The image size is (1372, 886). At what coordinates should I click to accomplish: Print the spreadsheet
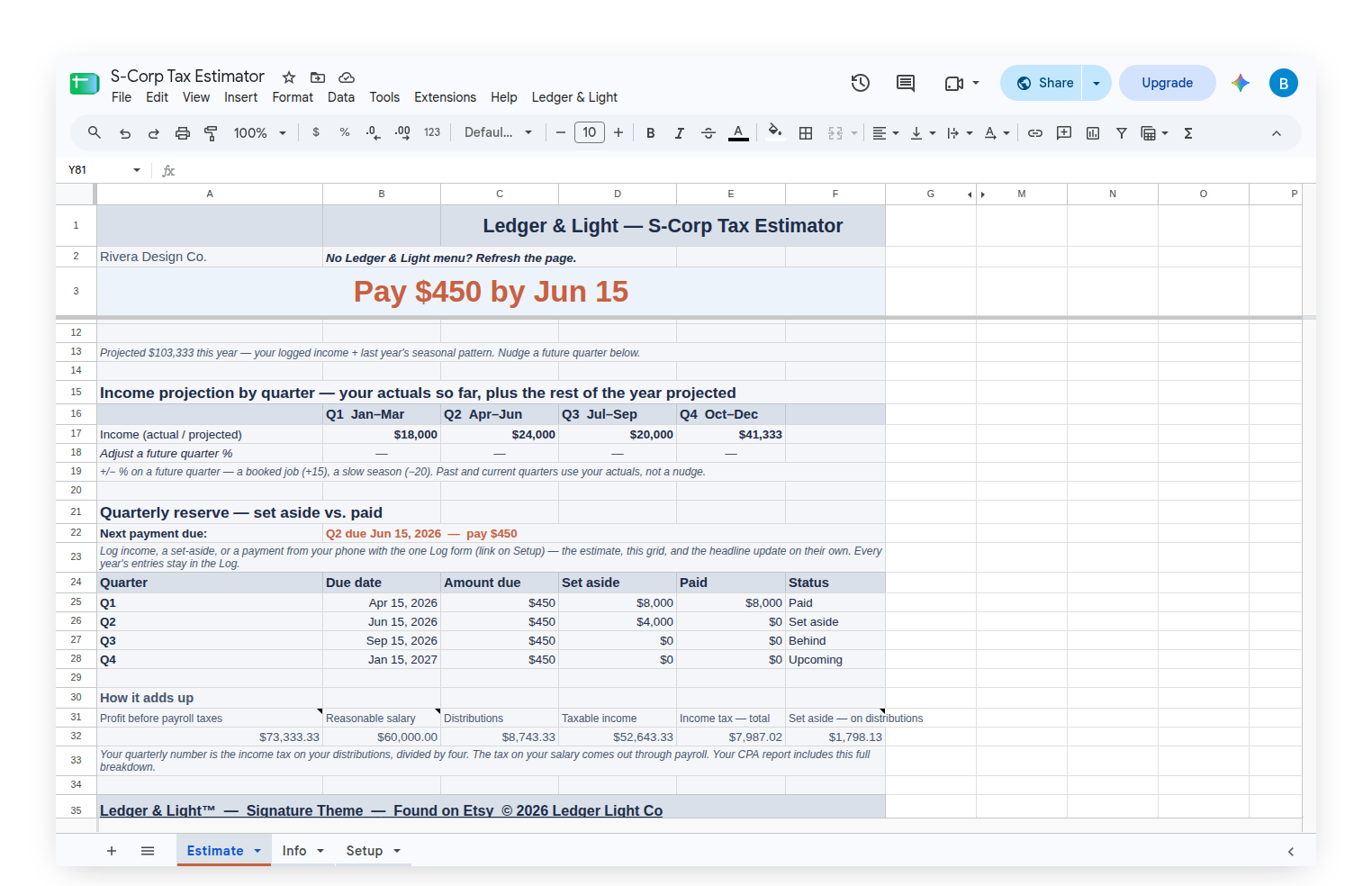pos(183,132)
